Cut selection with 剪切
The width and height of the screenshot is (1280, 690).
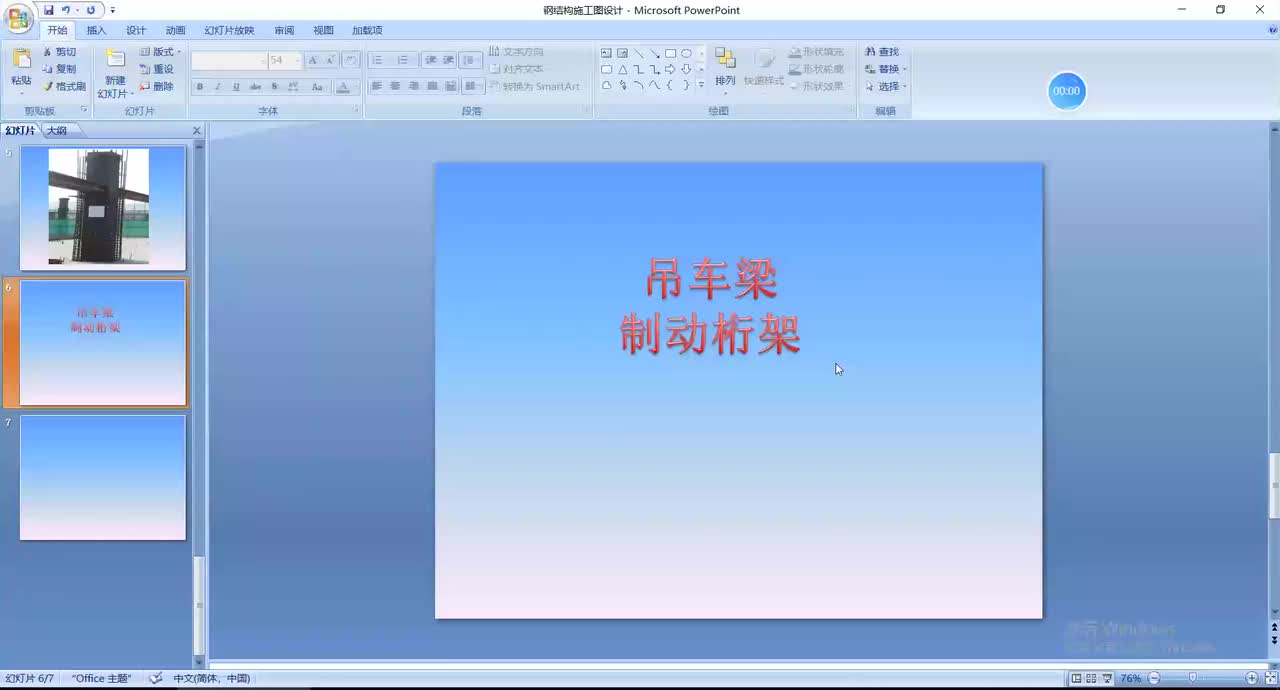pos(59,52)
